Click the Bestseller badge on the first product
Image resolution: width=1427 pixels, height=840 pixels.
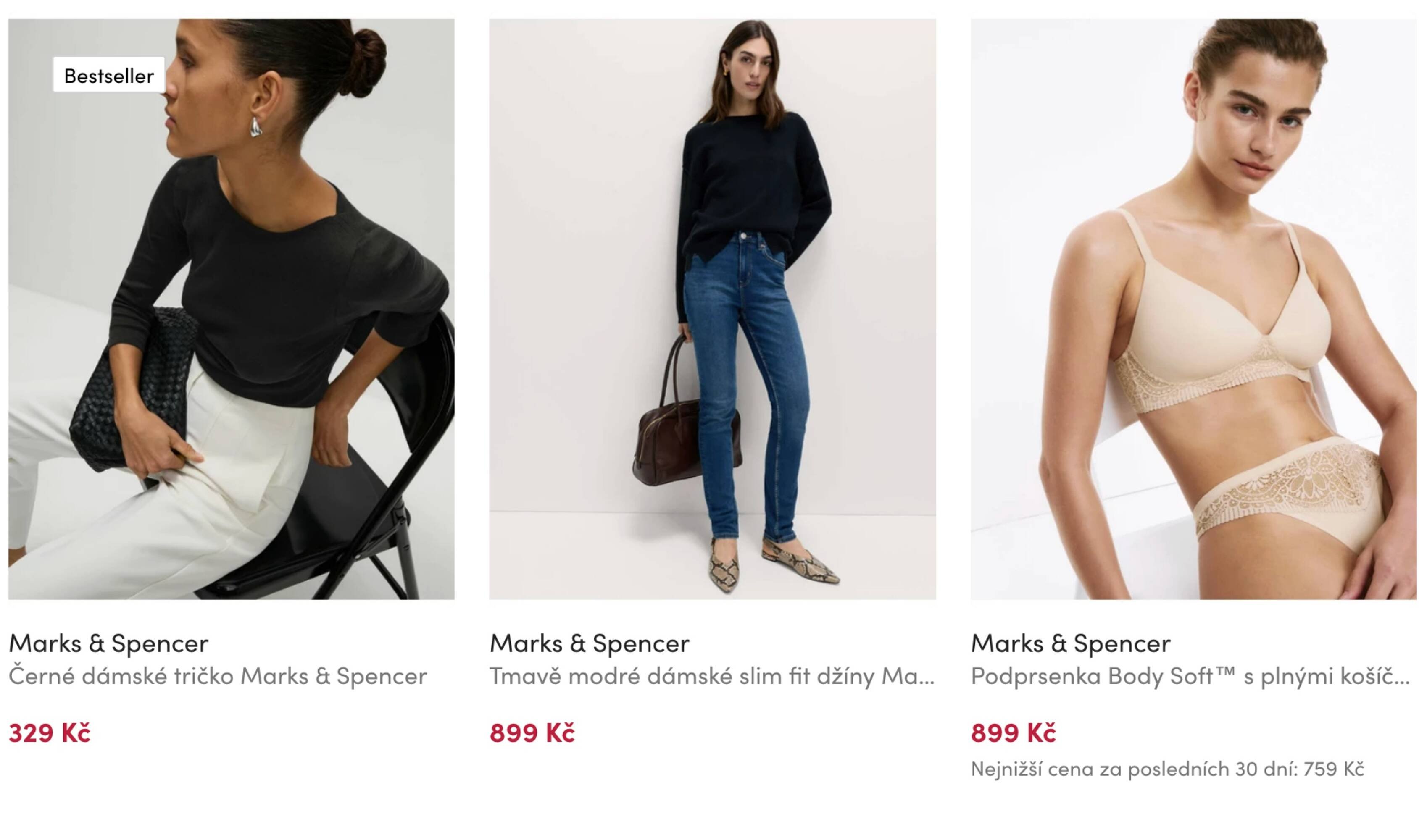point(109,75)
